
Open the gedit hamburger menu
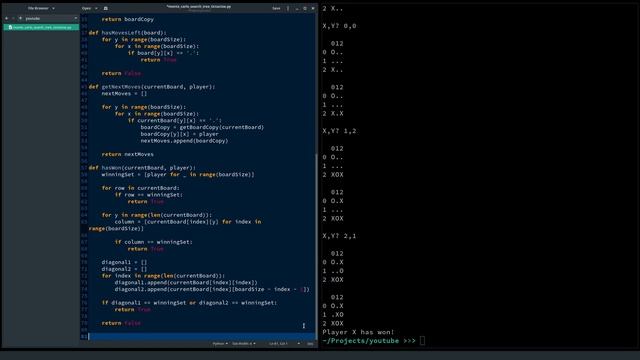click(288, 8)
